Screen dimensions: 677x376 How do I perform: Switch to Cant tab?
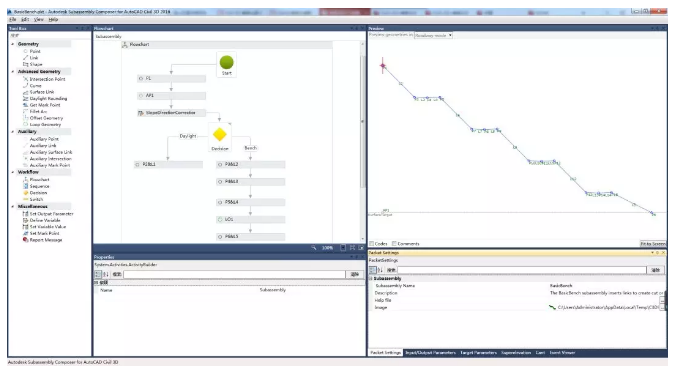point(540,353)
